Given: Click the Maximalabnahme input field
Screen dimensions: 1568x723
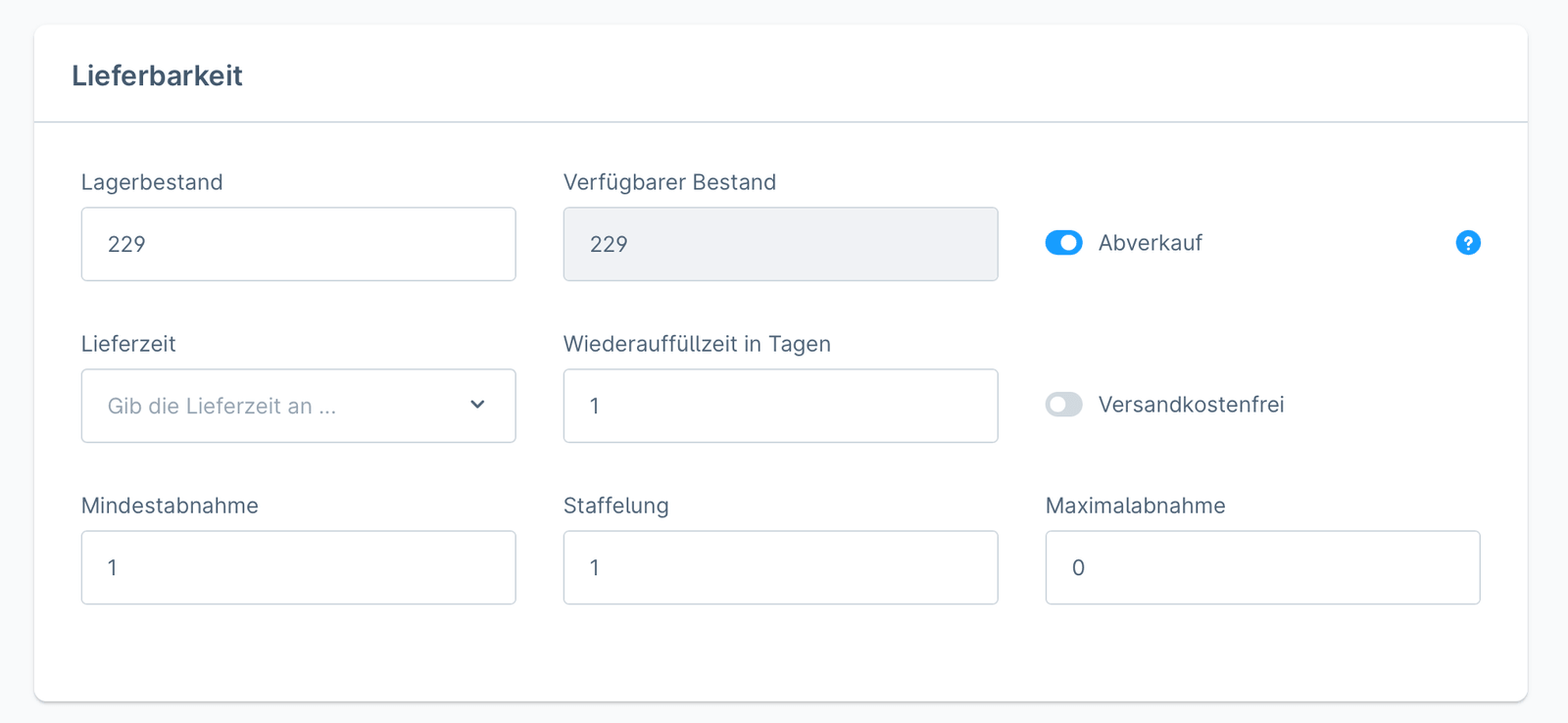Looking at the screenshot, I should (1262, 567).
